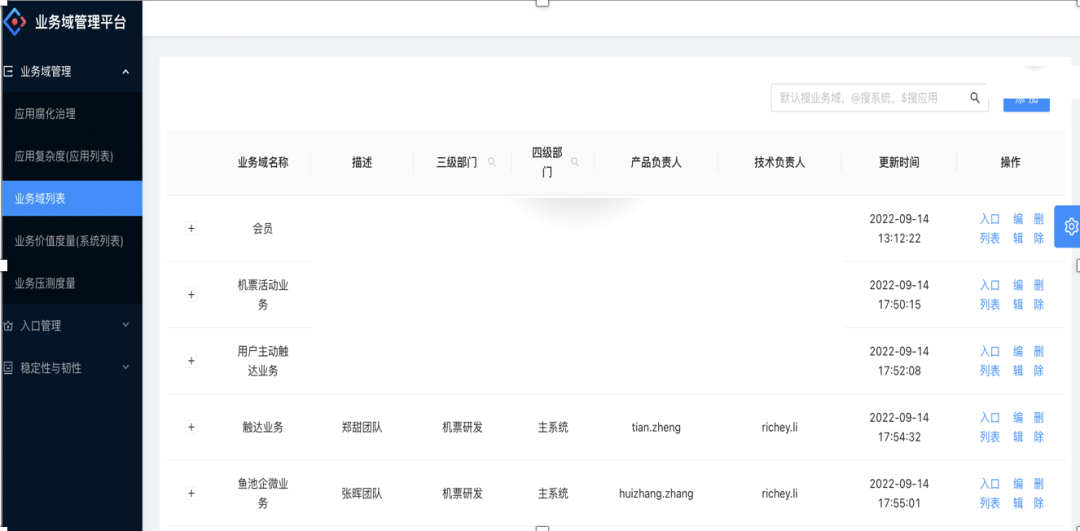Collapse the 业务域管理 menu chevron
The image size is (1080, 531).
pyautogui.click(x=125, y=72)
